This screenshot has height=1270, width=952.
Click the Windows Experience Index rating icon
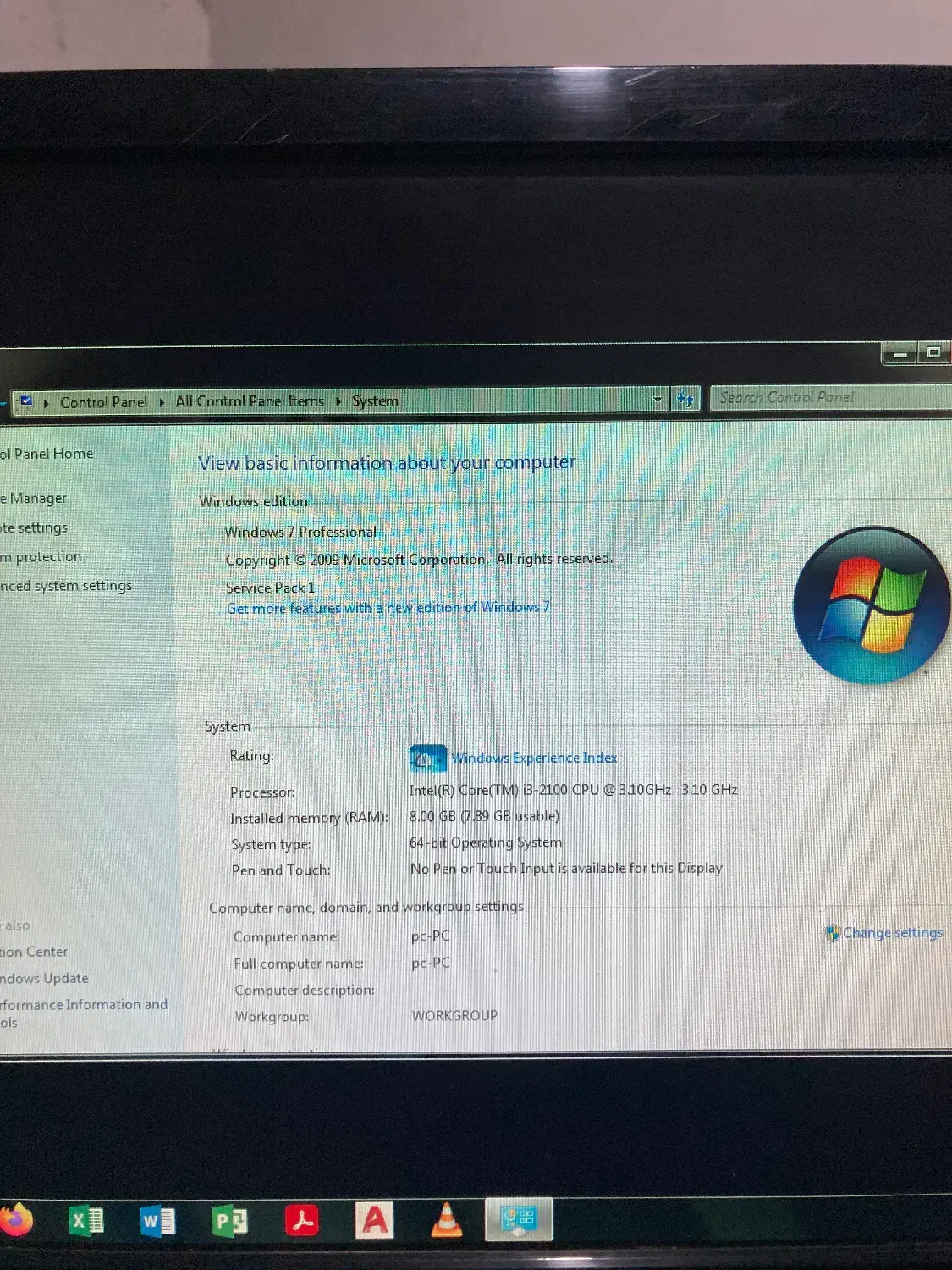pyautogui.click(x=427, y=759)
